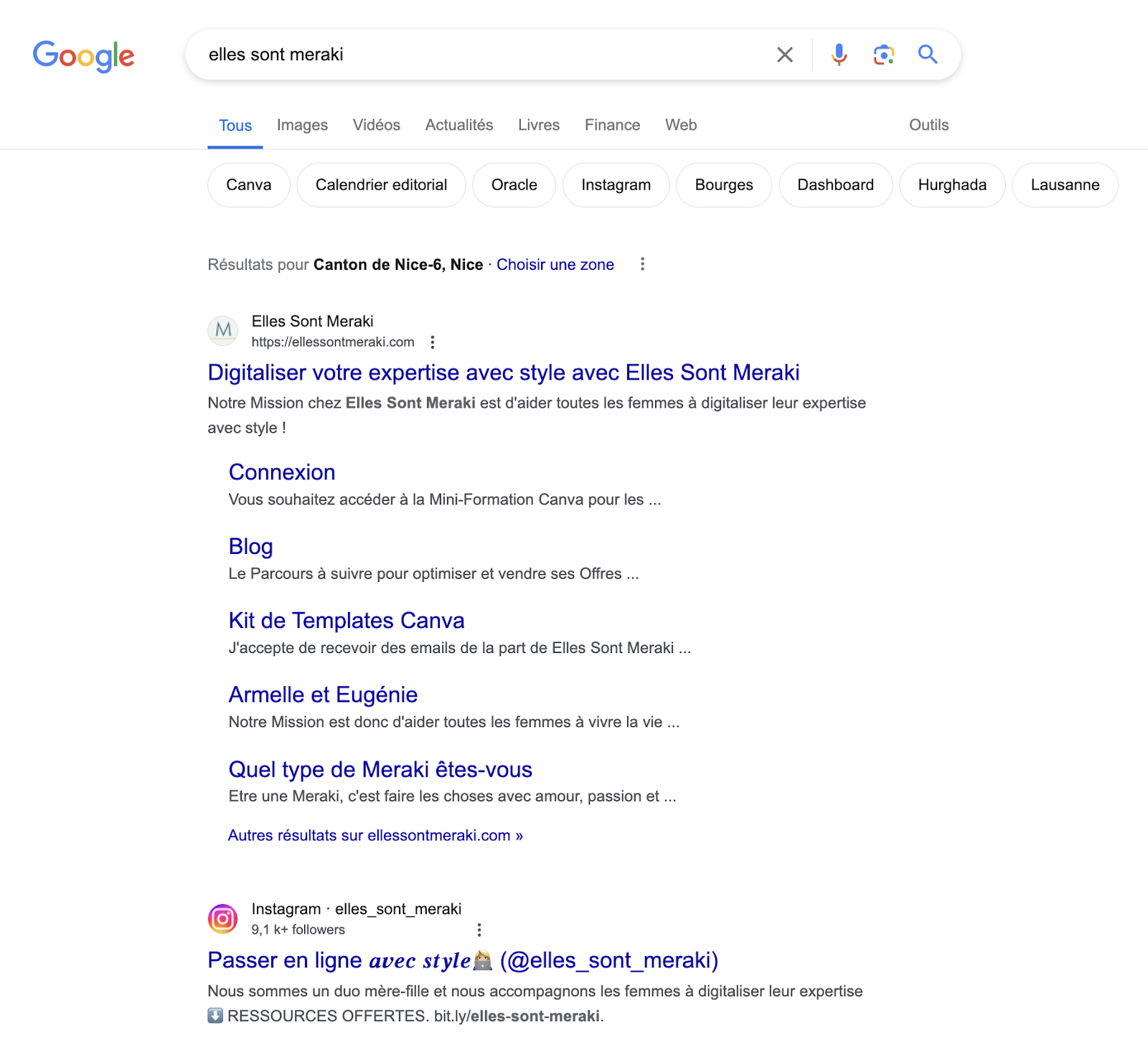The height and width of the screenshot is (1037, 1148).
Task: Open three-dot menu beside 9,1 k+ followers
Action: click(479, 930)
